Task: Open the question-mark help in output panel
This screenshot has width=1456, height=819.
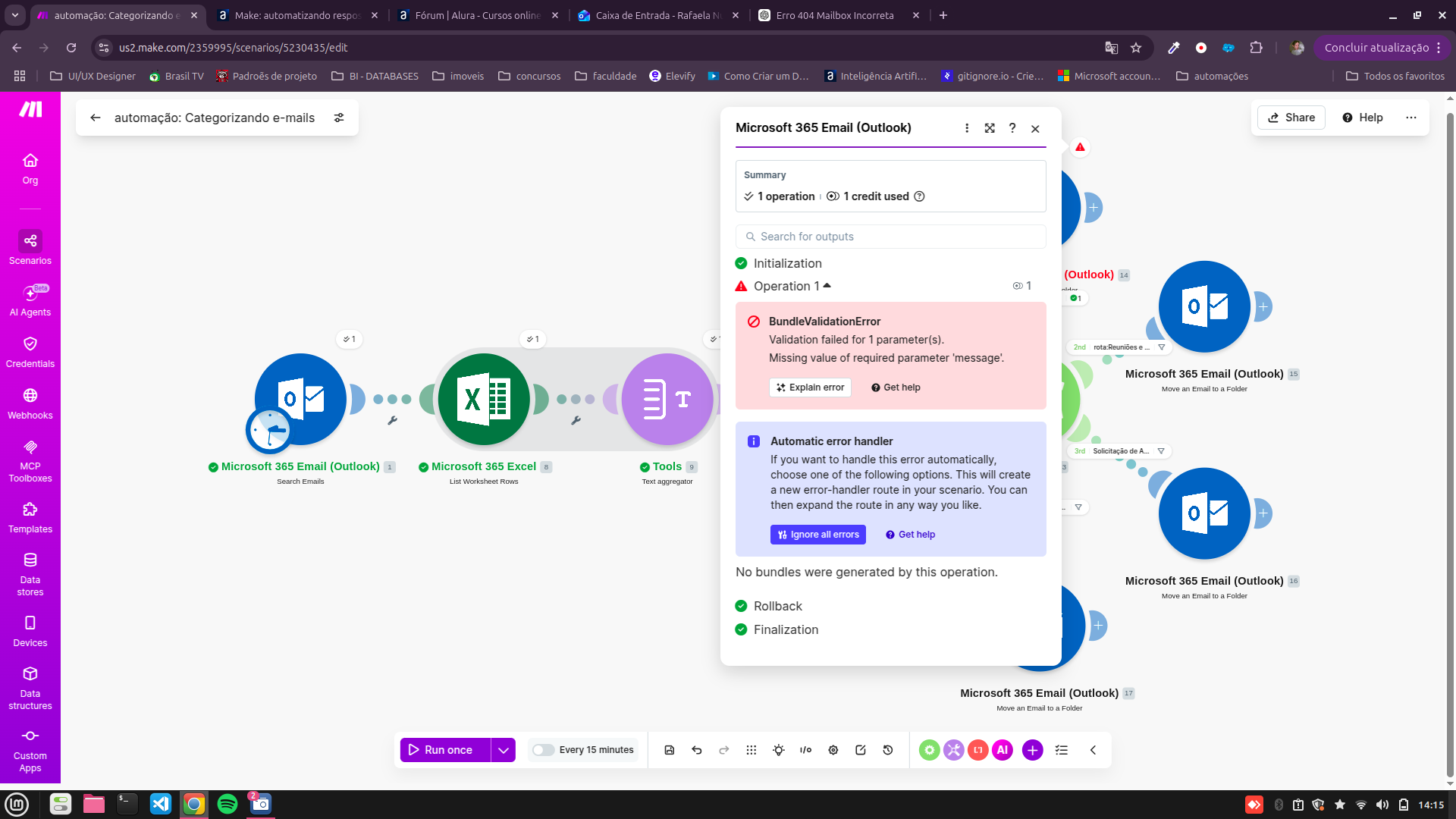Action: (x=1012, y=128)
